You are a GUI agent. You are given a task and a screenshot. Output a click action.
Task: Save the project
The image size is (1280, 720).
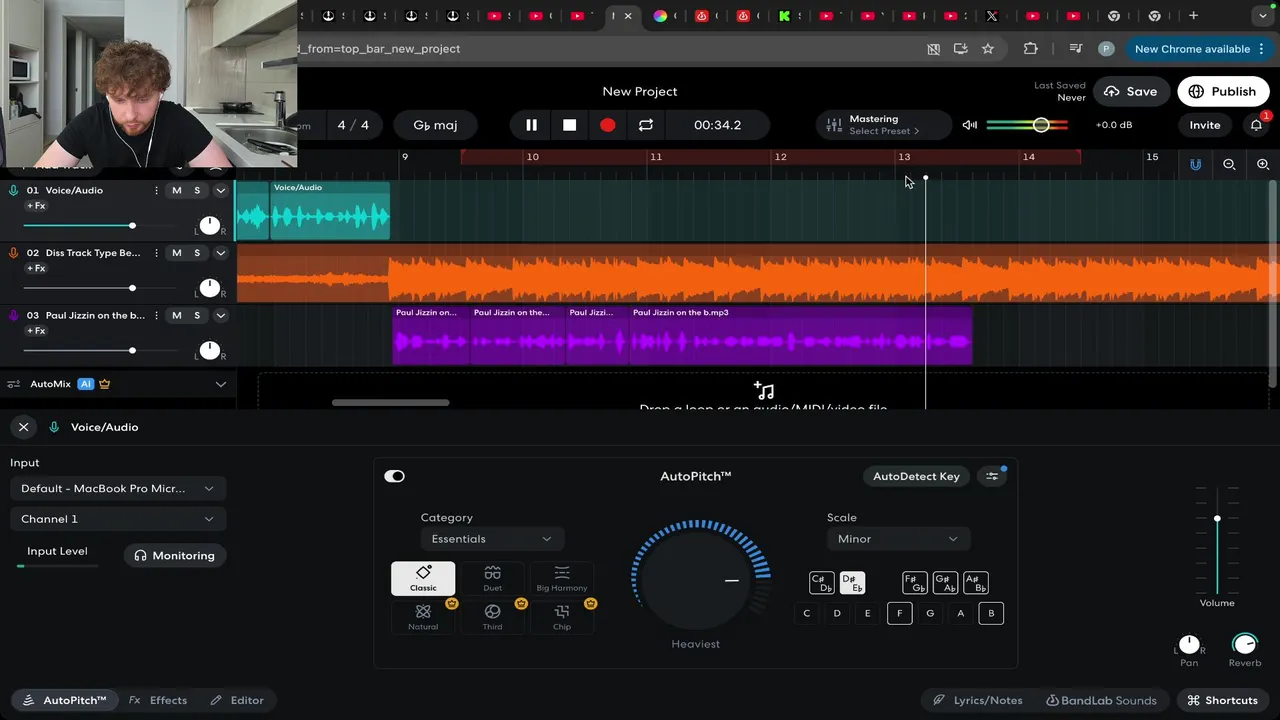(x=1131, y=91)
